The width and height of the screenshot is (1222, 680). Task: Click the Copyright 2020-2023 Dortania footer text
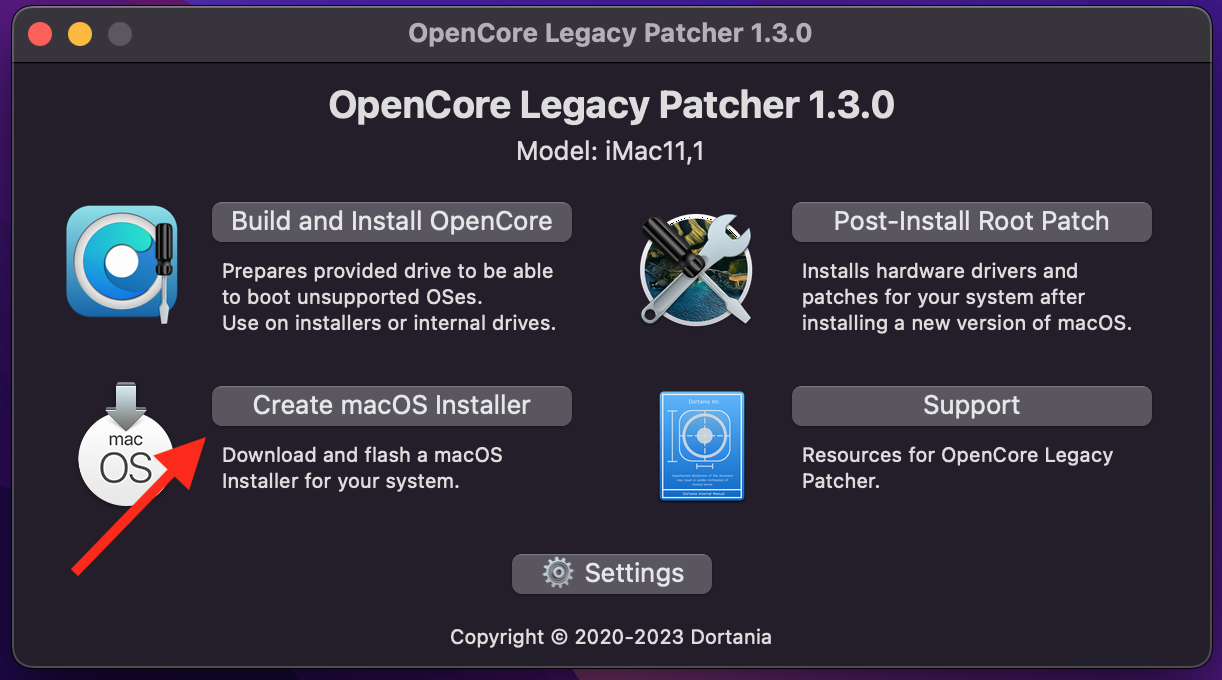(610, 637)
